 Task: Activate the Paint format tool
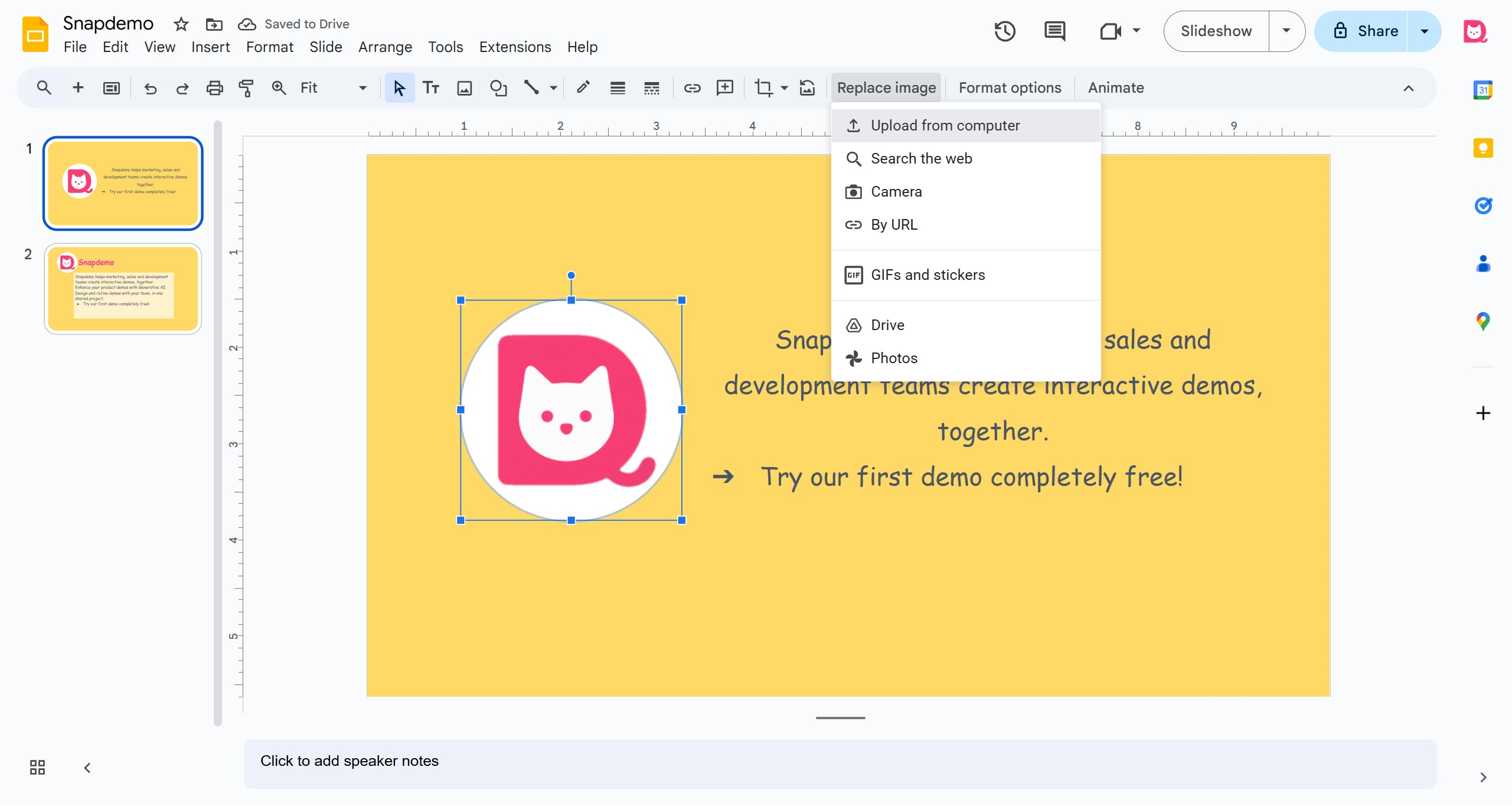(x=246, y=88)
